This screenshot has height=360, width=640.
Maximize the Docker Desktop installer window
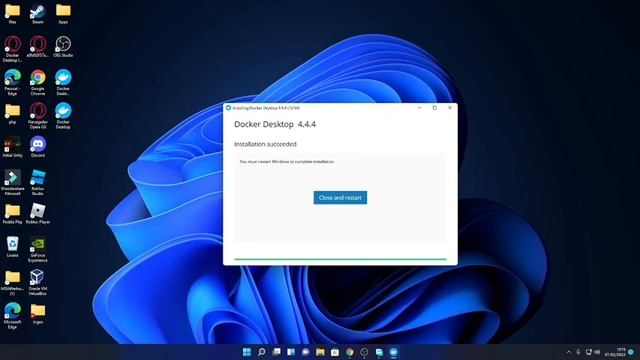(x=435, y=108)
